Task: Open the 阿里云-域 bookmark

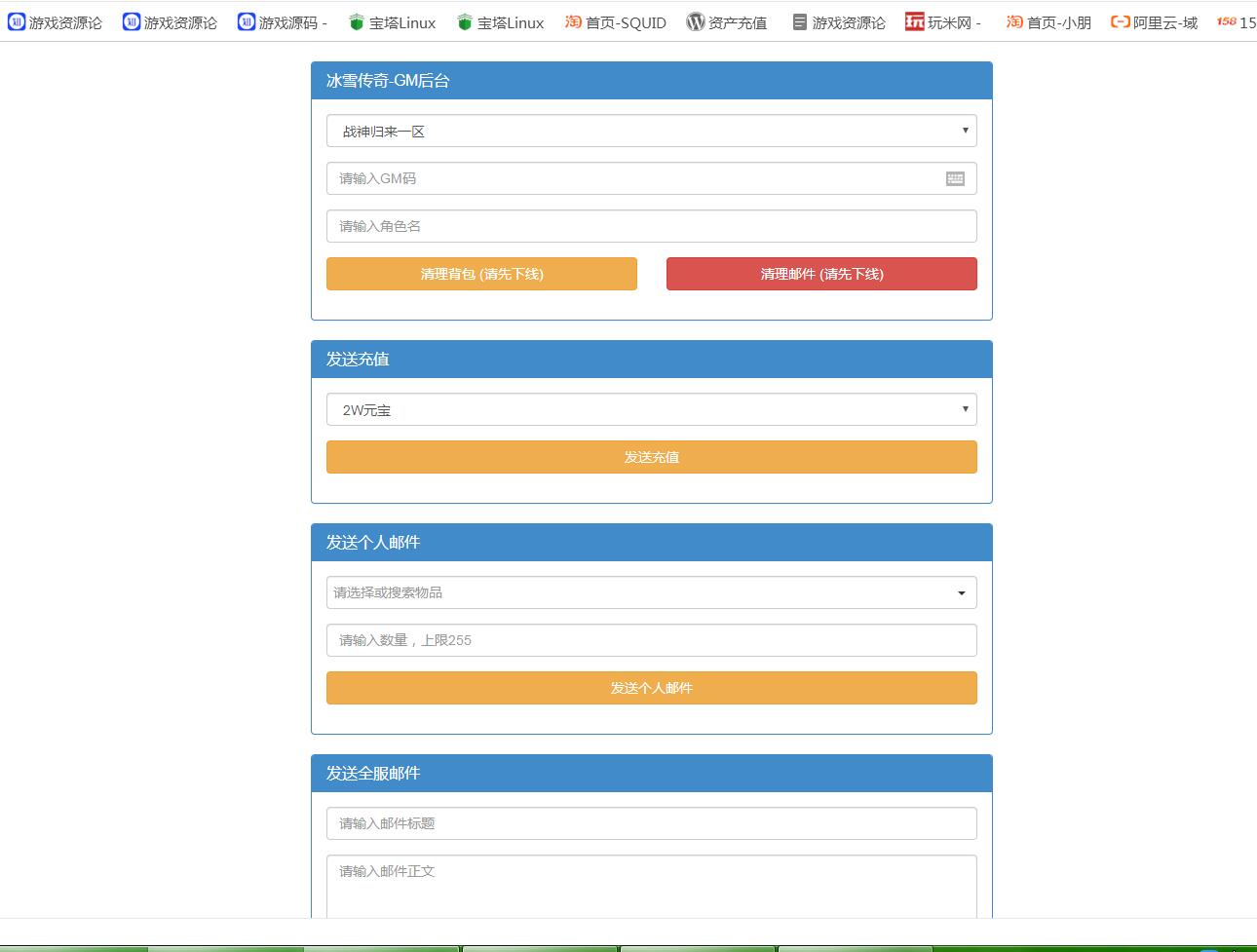Action: pyautogui.click(x=1155, y=22)
